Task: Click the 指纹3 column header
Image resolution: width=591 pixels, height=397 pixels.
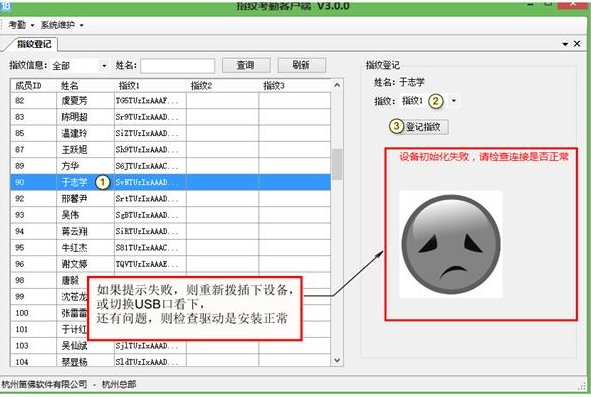Action: pos(295,86)
